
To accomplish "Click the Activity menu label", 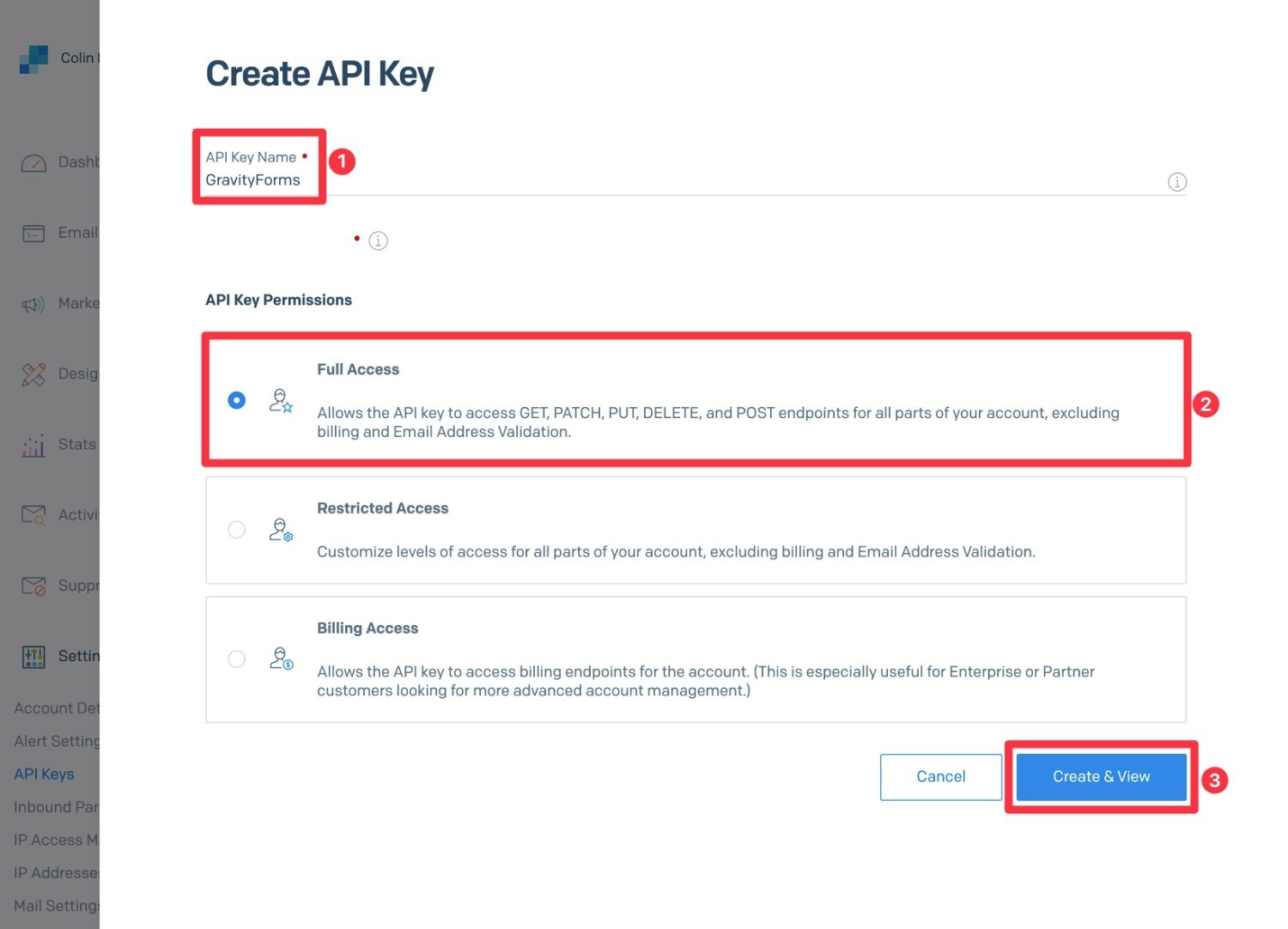I will (79, 515).
